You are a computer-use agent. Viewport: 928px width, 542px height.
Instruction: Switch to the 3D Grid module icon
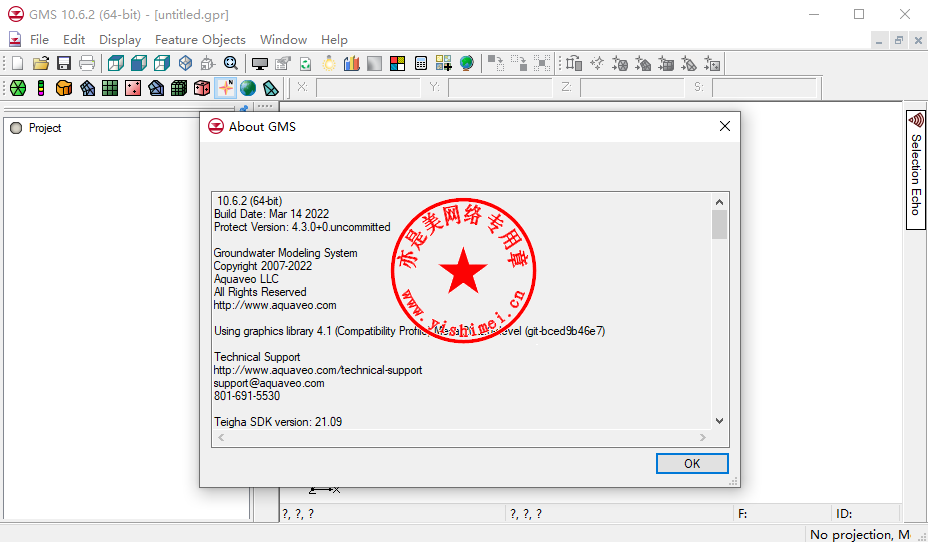[x=179, y=88]
